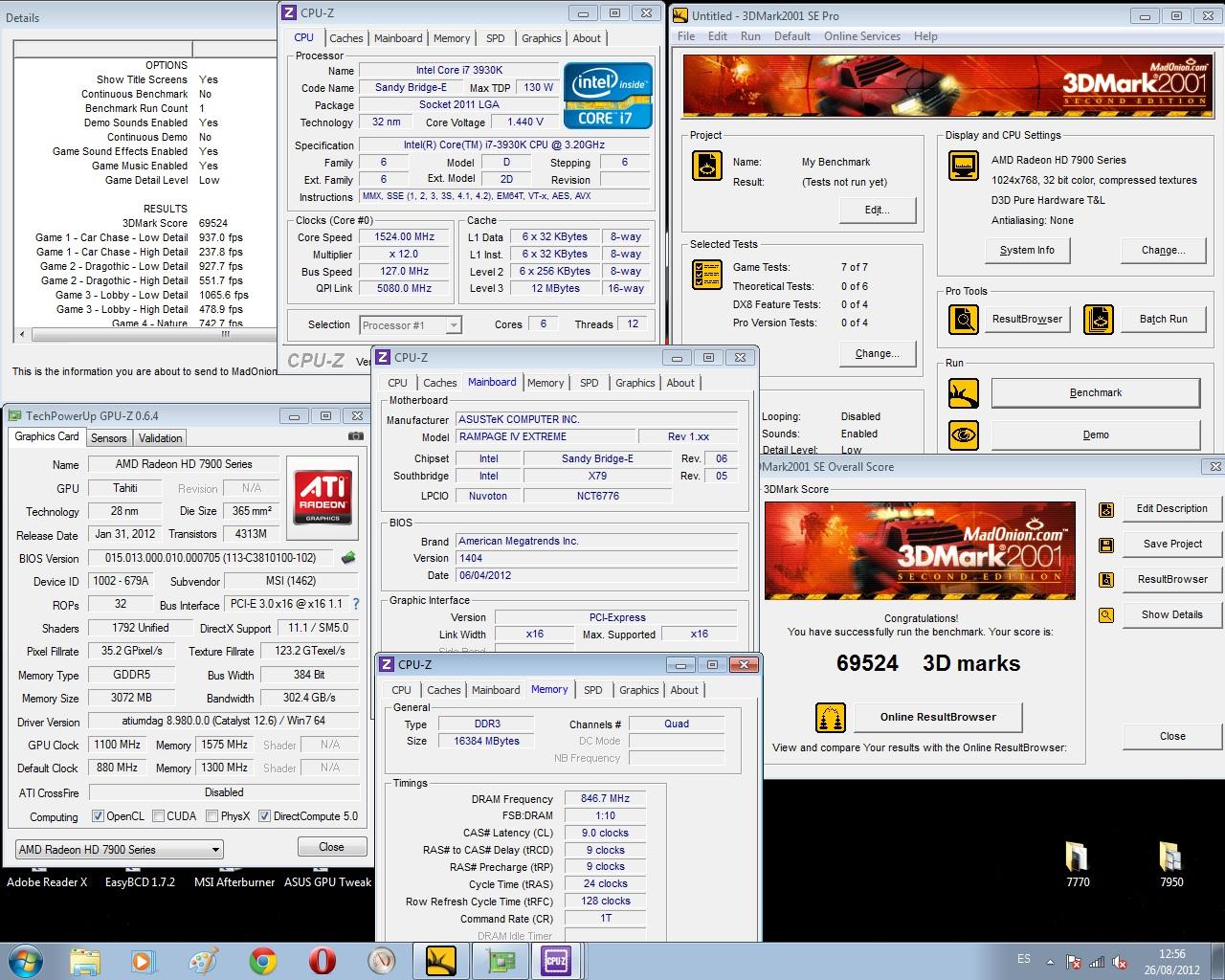Open the 7770 folder on desktop
The image size is (1225, 980).
pos(1078,865)
